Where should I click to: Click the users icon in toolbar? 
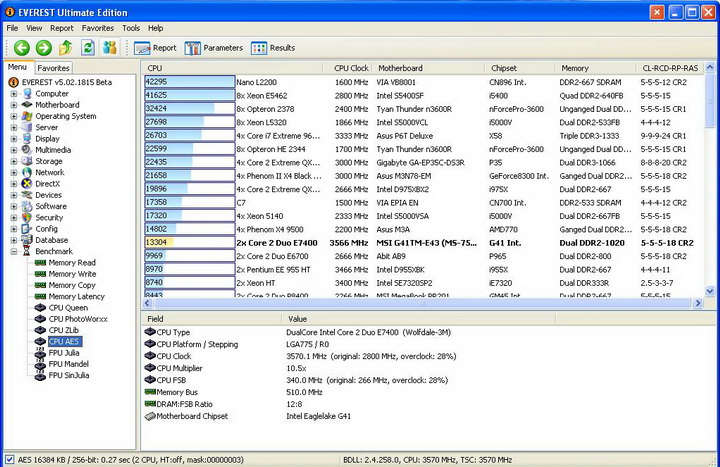point(110,47)
